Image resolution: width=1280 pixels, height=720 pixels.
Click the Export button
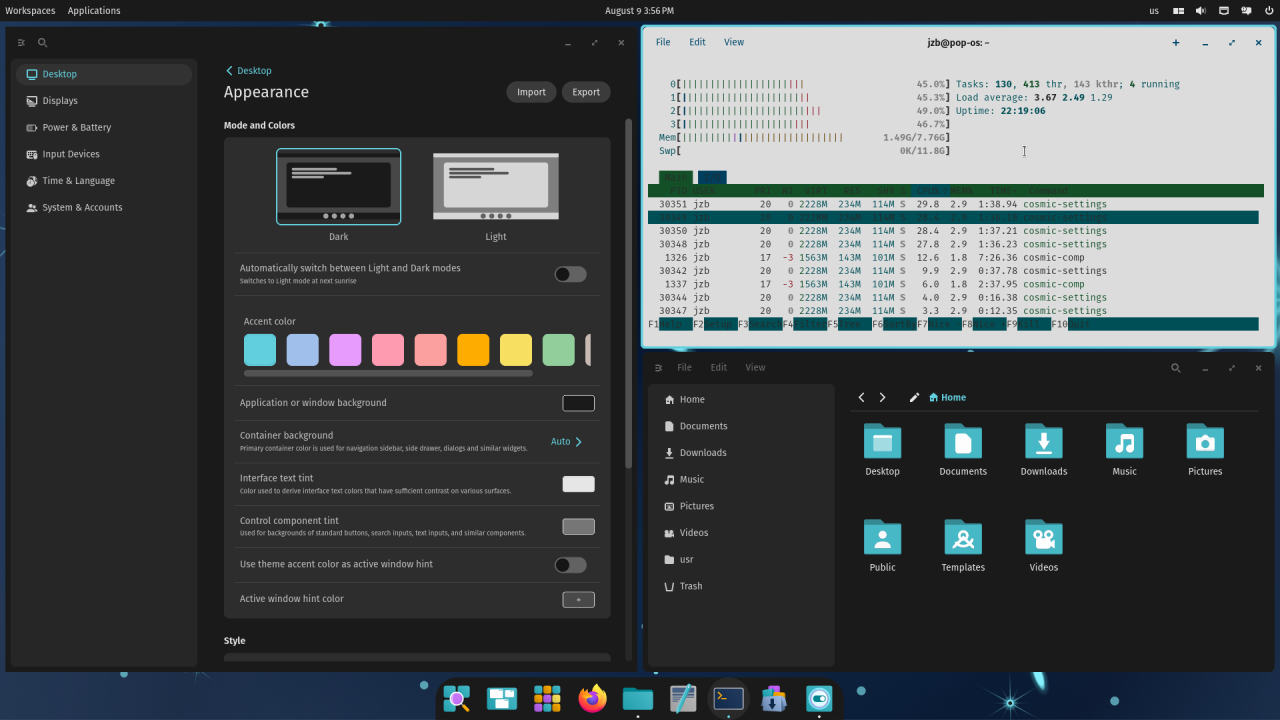tap(586, 92)
